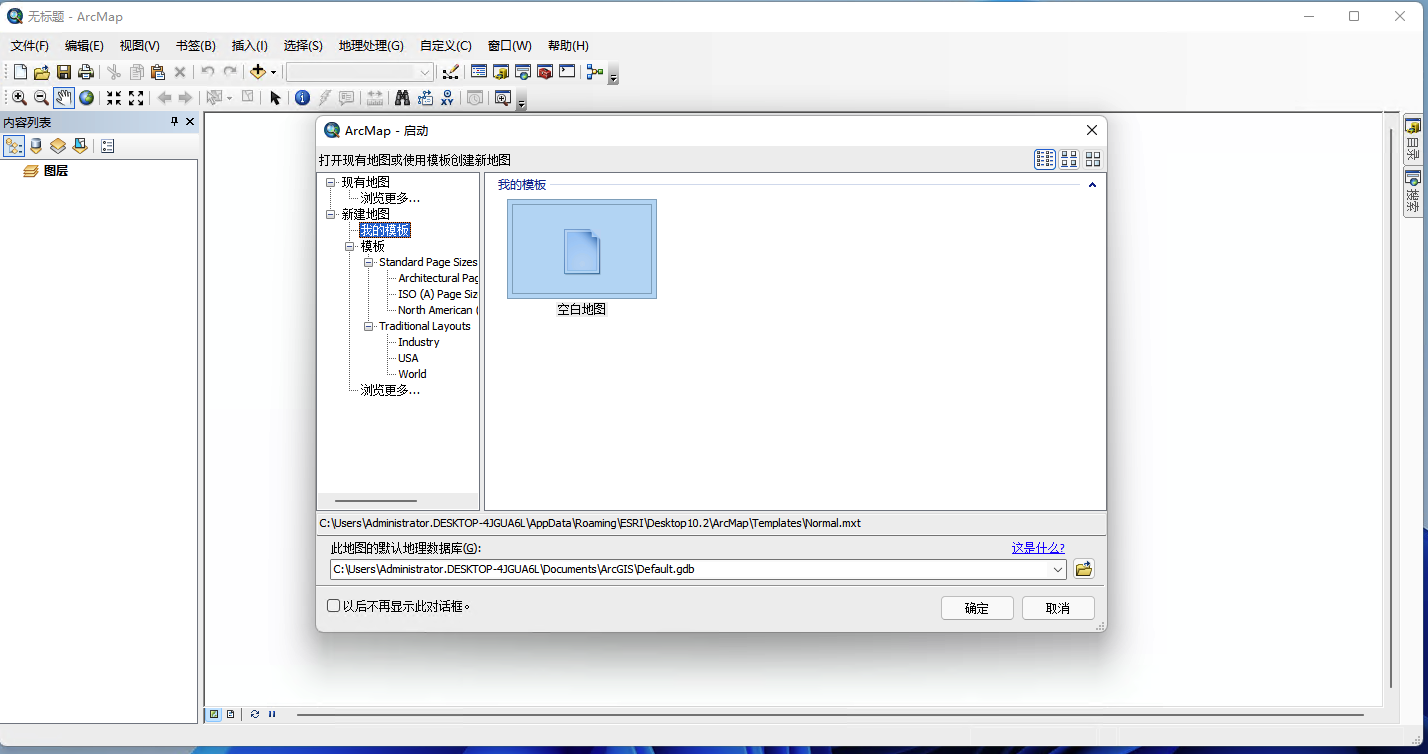
Task: Open the ArcCatalog window from toolbar
Action: tap(499, 71)
